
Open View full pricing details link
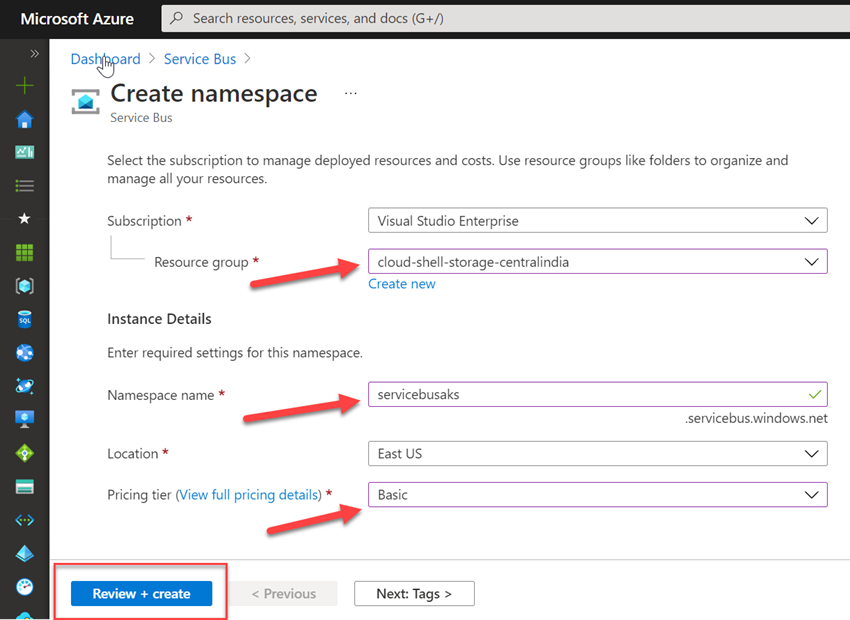point(249,495)
